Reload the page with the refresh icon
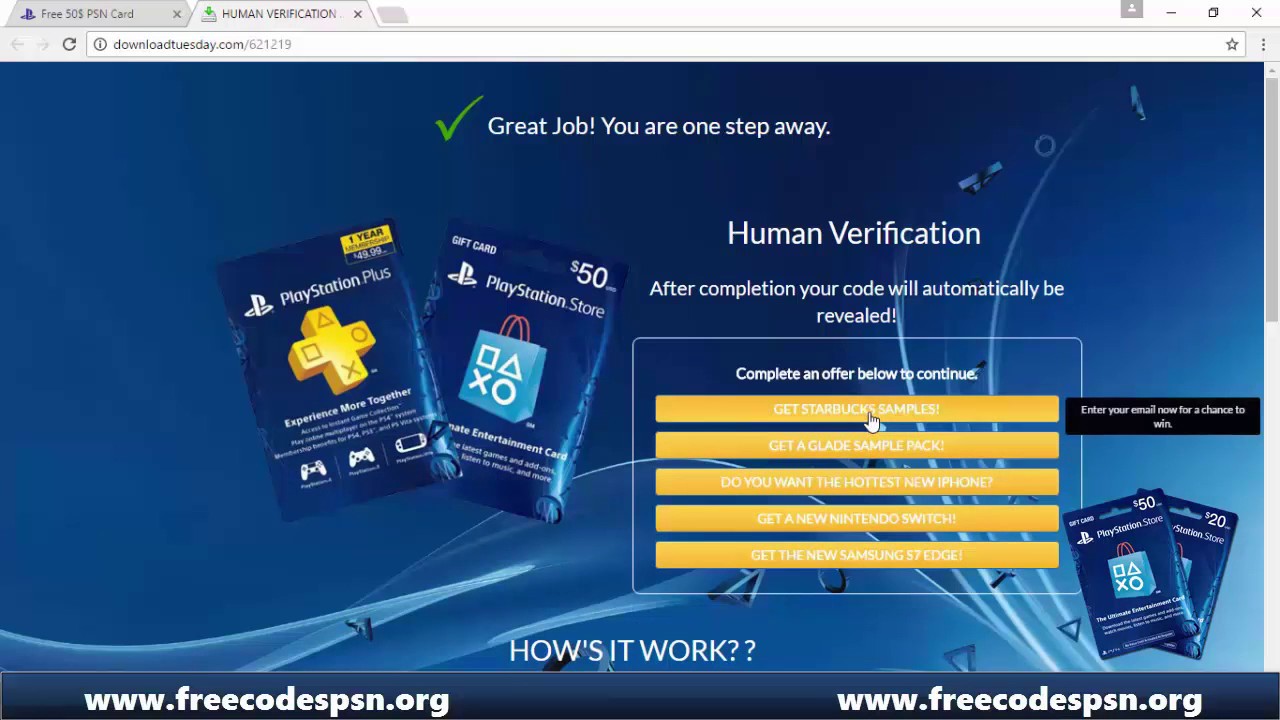The height and width of the screenshot is (720, 1280). pos(69,44)
